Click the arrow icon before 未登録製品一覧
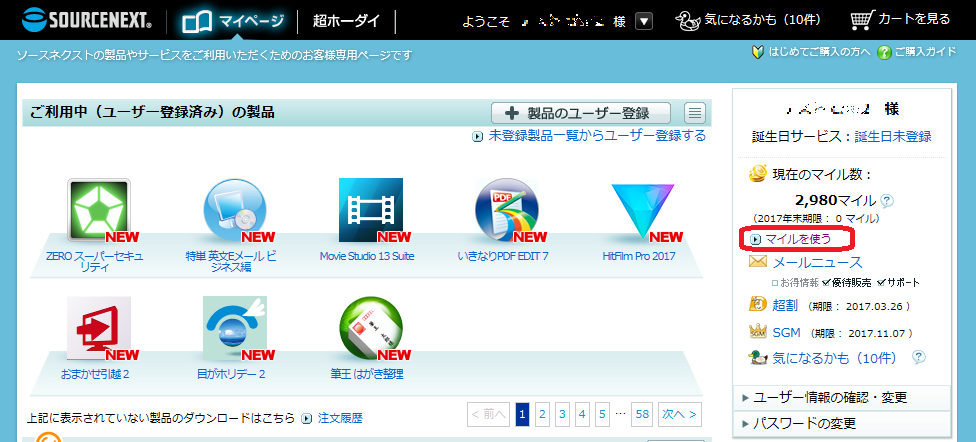 click(x=477, y=136)
